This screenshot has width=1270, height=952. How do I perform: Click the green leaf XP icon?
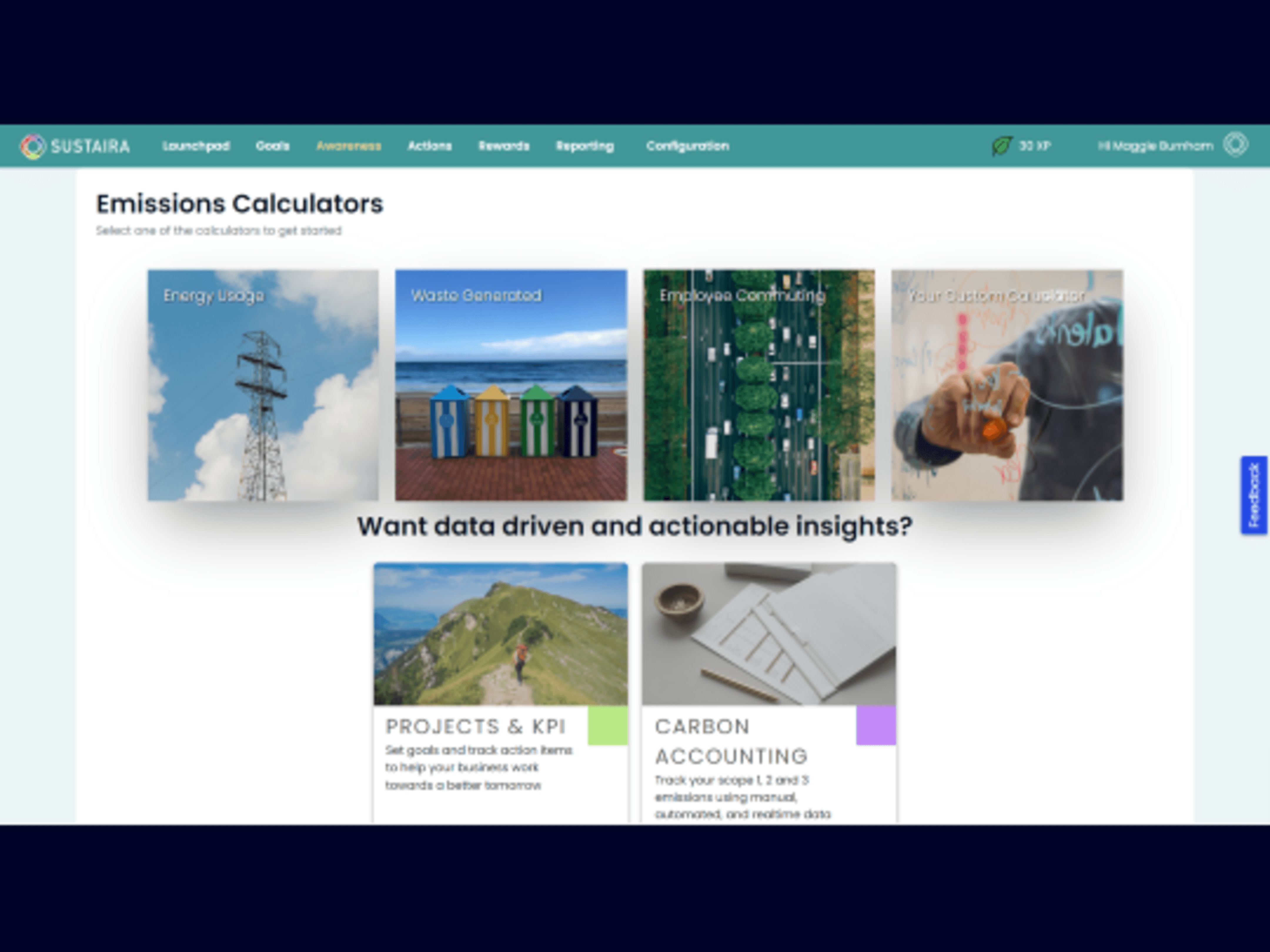point(1001,146)
